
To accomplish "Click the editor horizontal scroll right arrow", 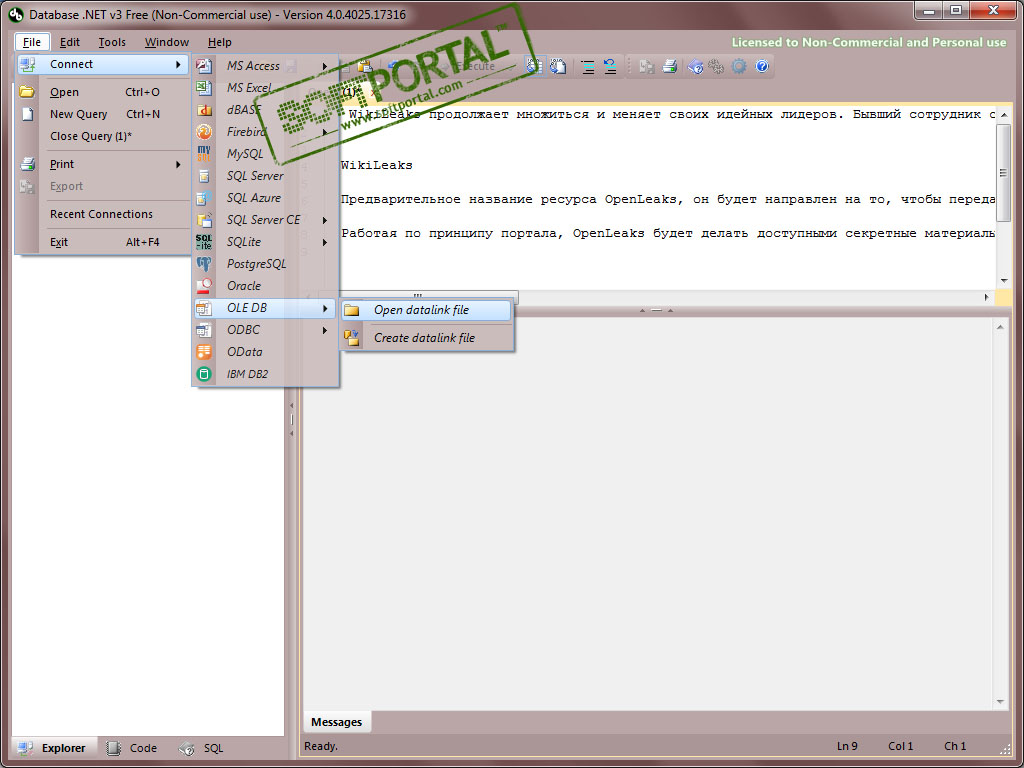I will [x=987, y=297].
